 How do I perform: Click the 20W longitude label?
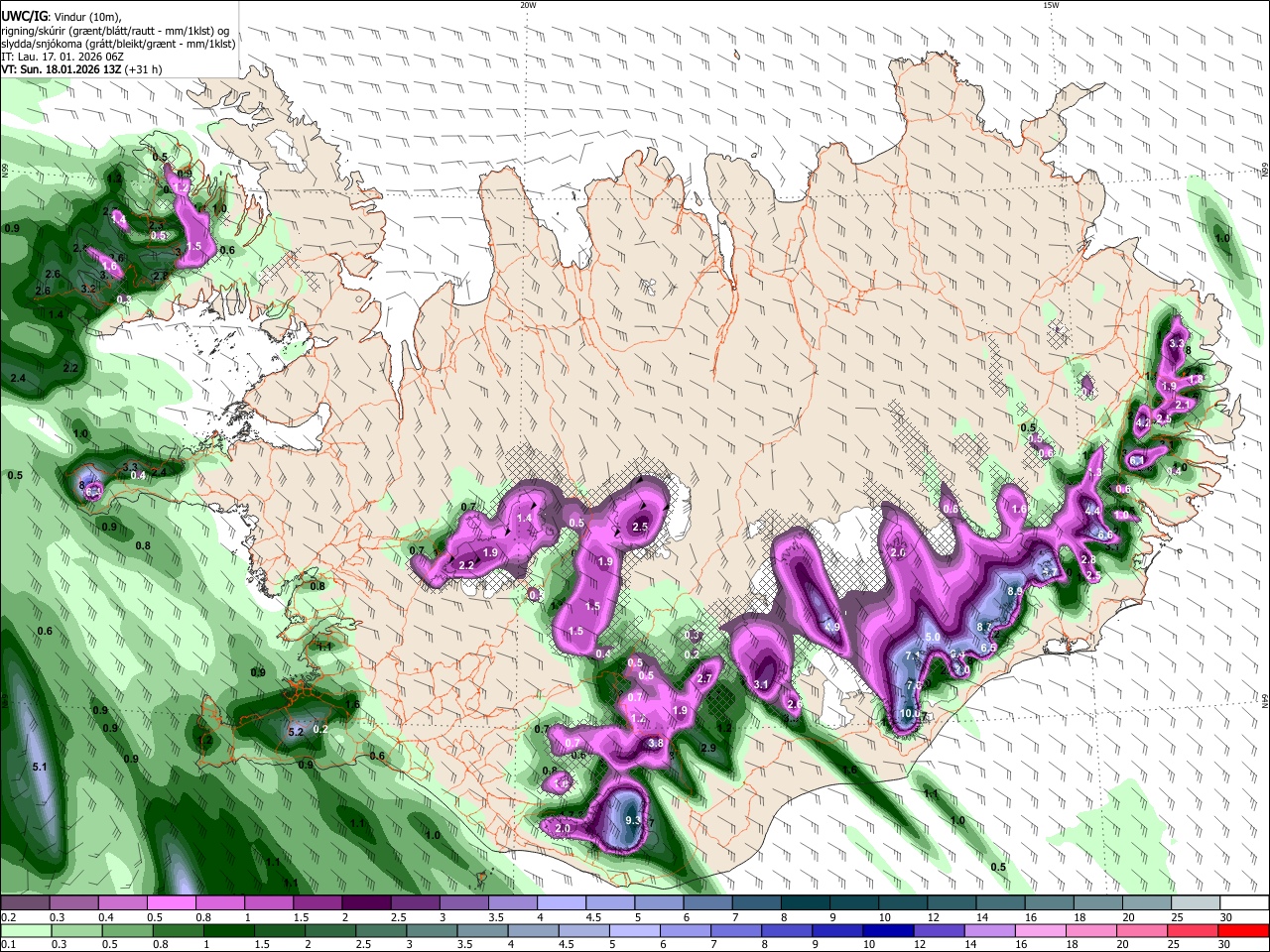point(528,5)
